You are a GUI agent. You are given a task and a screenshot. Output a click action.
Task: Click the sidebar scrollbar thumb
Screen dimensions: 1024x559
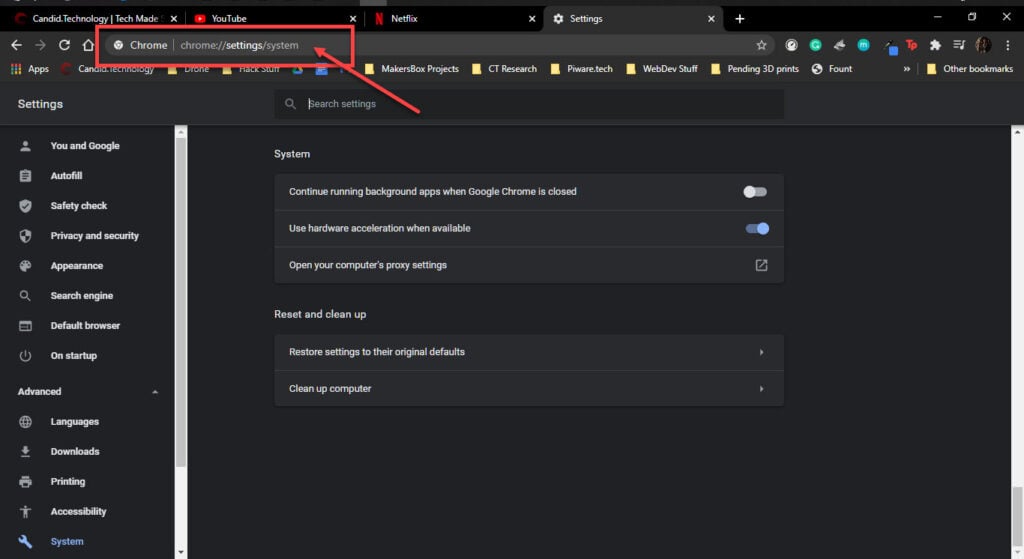tap(181, 301)
